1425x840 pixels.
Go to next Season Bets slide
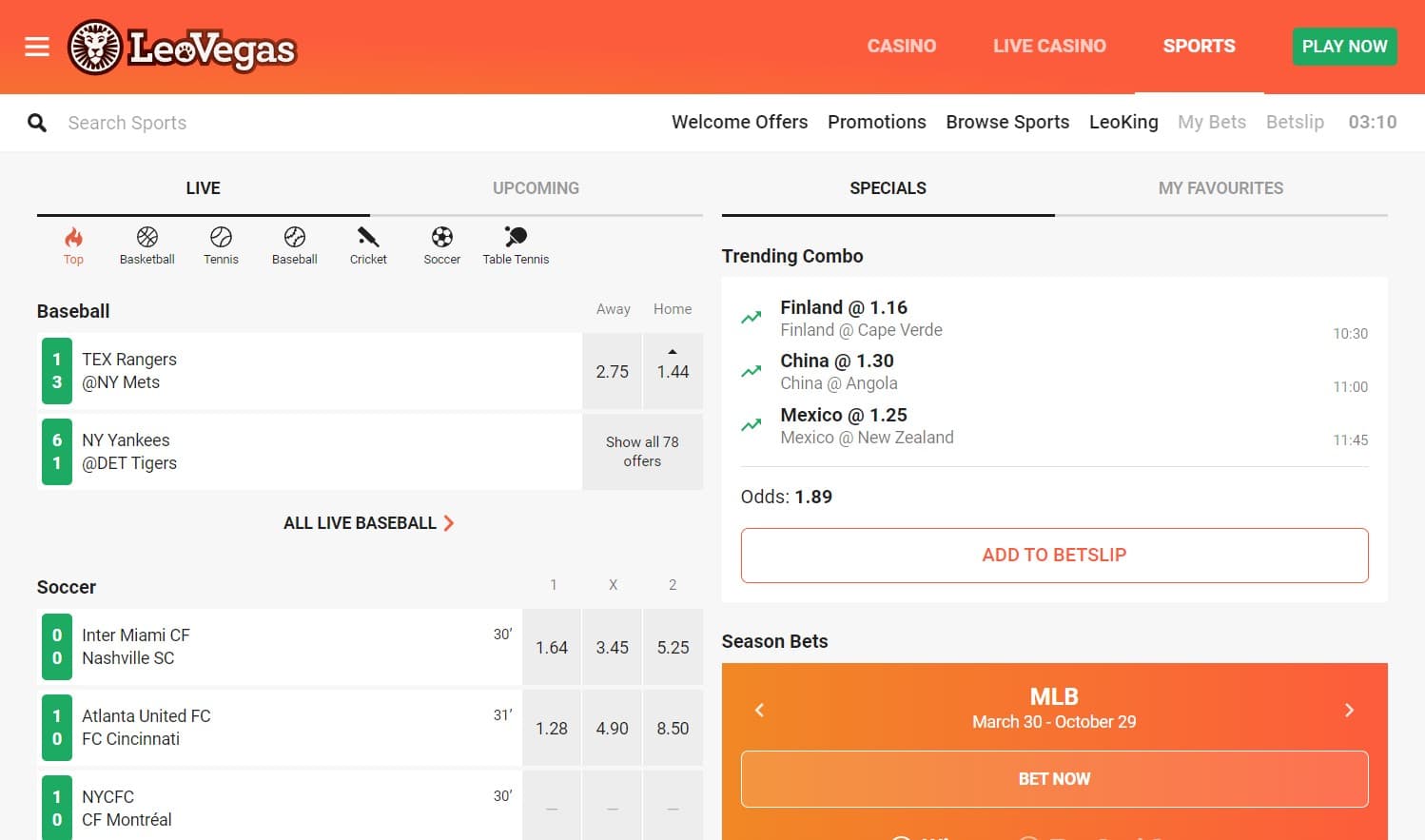1349,710
